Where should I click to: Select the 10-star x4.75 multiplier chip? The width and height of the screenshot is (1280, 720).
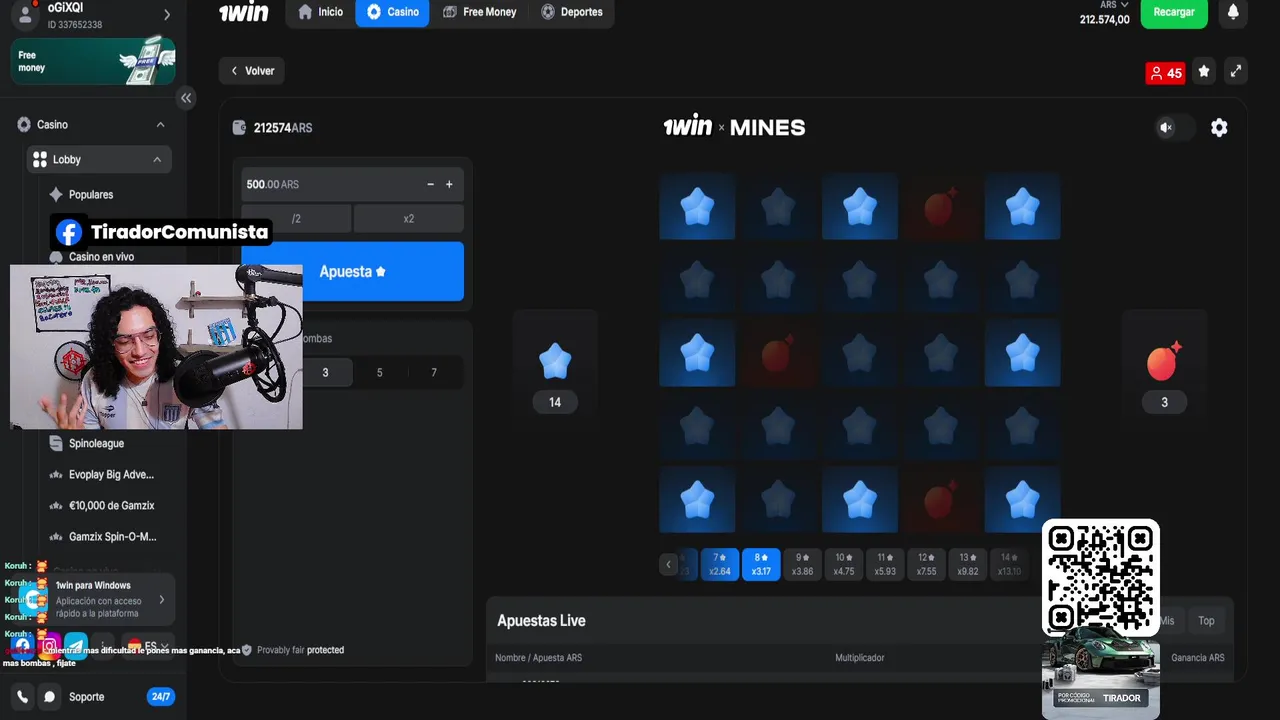844,565
